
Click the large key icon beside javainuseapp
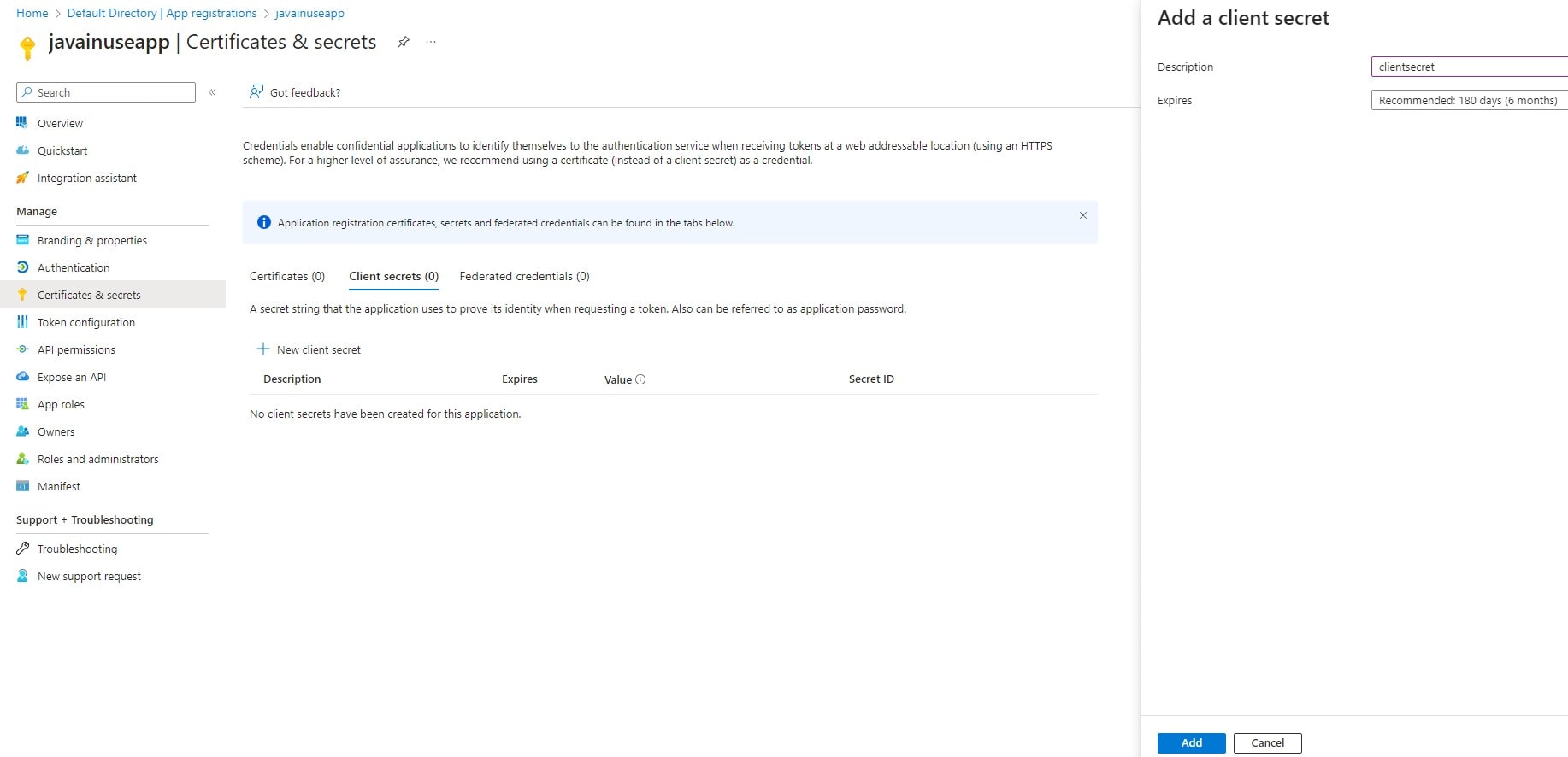pyautogui.click(x=27, y=48)
